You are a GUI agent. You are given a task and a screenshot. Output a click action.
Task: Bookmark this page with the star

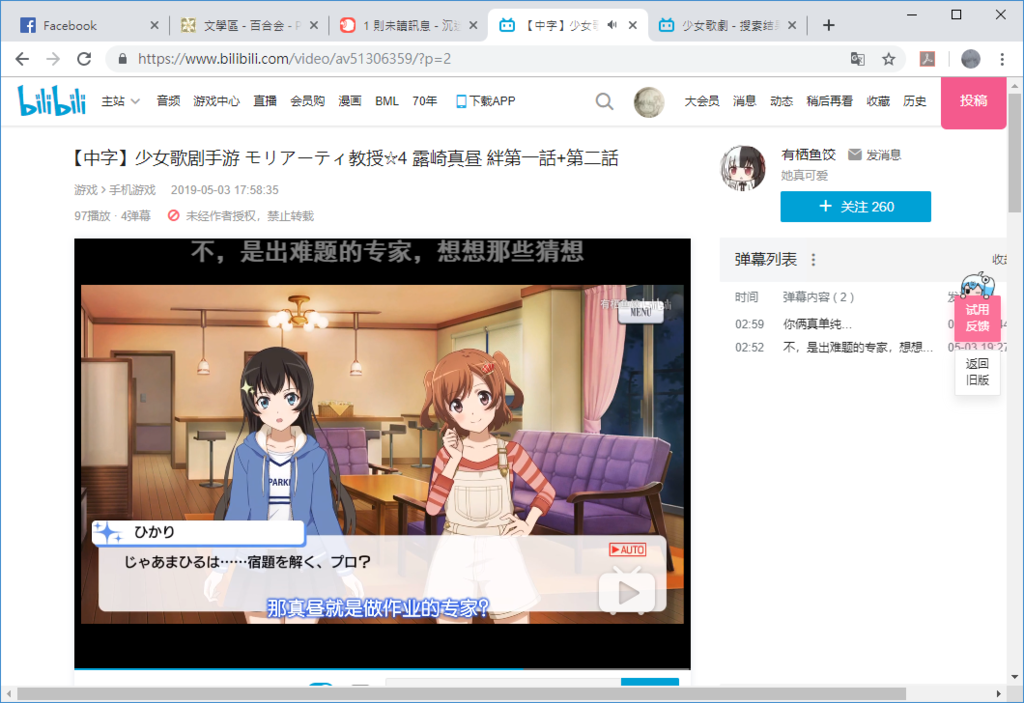(889, 59)
